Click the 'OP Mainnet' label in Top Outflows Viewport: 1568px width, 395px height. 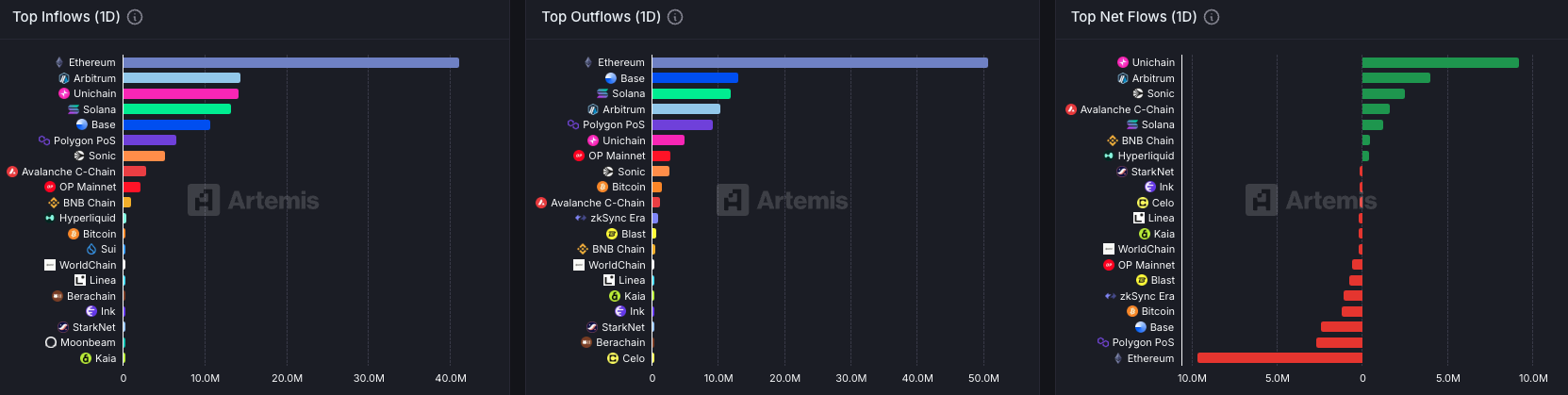[x=617, y=156]
